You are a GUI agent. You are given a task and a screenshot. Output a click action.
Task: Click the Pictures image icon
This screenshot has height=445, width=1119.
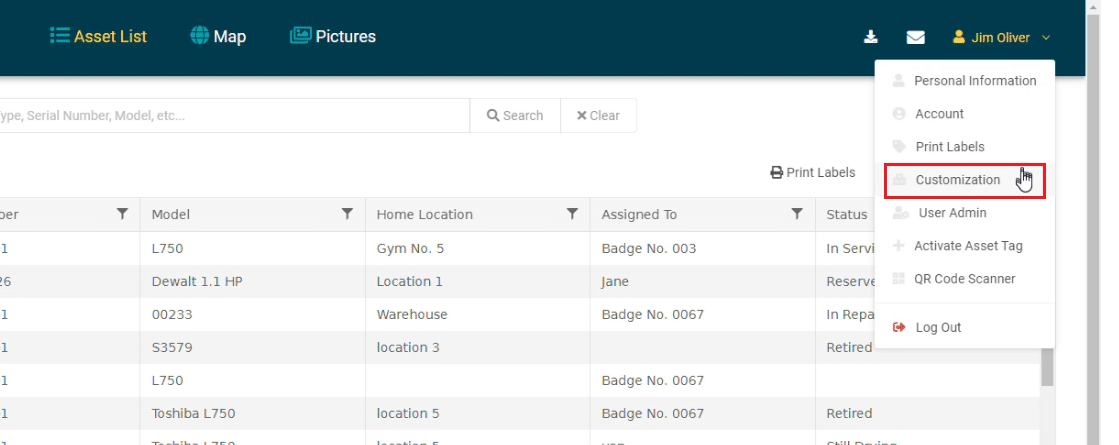coord(300,36)
